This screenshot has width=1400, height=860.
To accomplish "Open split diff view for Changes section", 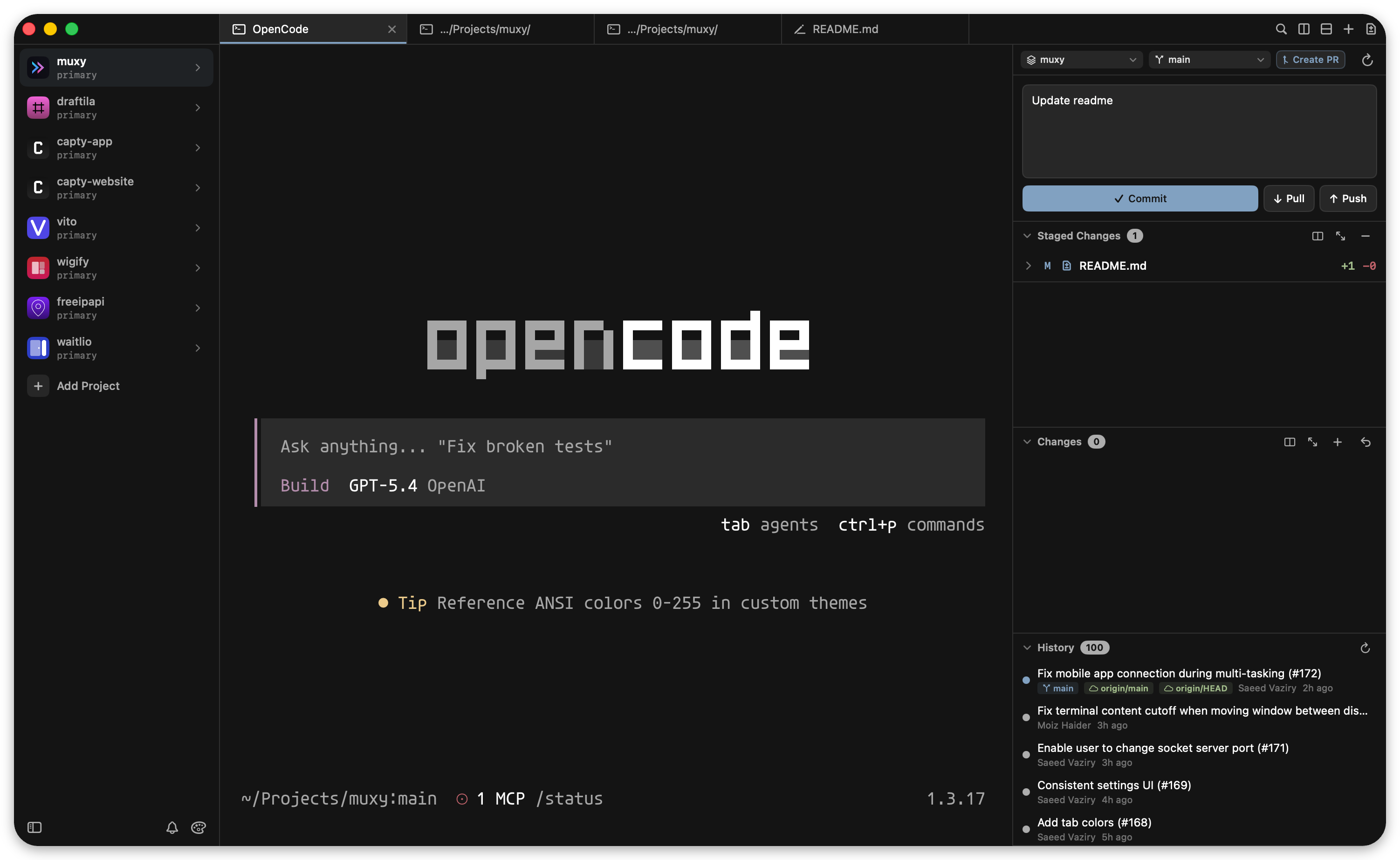I will tap(1289, 442).
